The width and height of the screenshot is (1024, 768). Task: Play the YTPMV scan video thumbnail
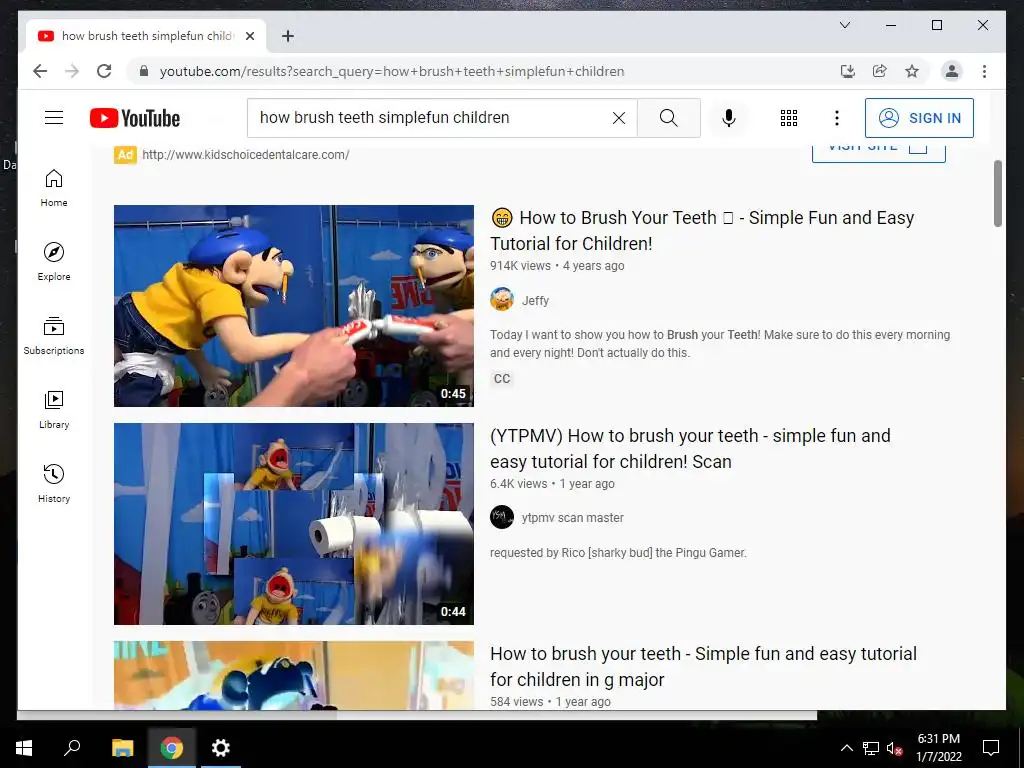[x=294, y=524]
